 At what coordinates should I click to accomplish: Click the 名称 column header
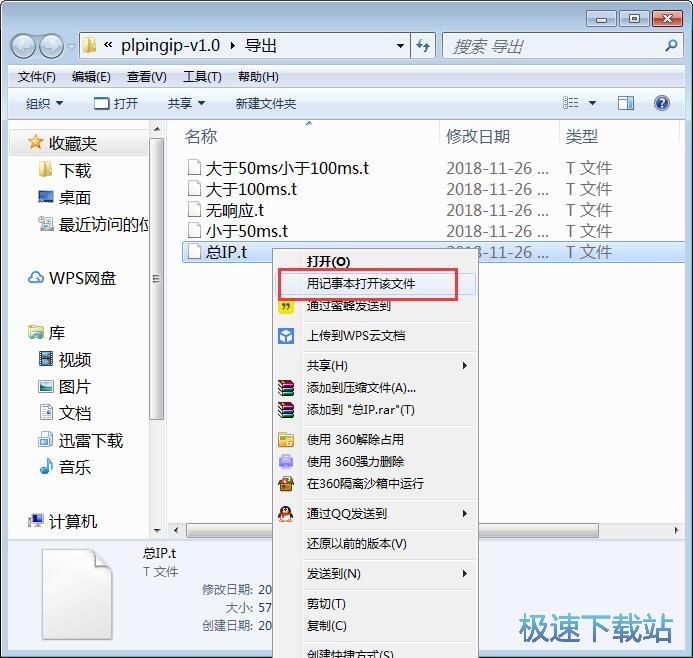(x=201, y=136)
